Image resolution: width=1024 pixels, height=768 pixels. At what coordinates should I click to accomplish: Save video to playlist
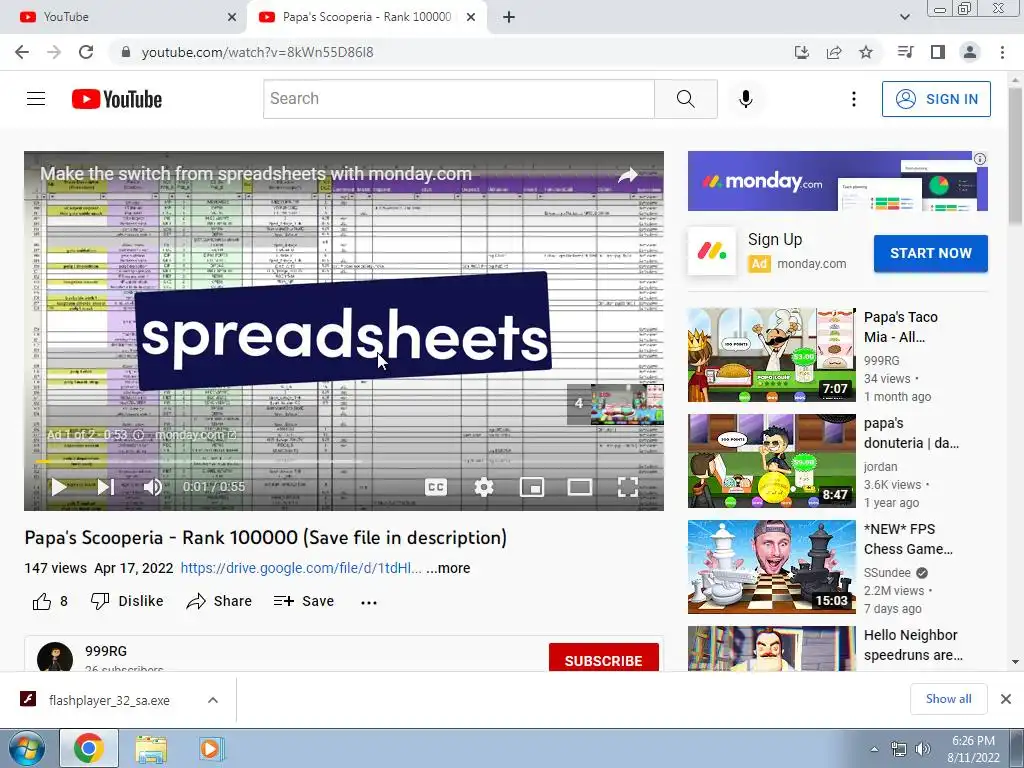[304, 601]
